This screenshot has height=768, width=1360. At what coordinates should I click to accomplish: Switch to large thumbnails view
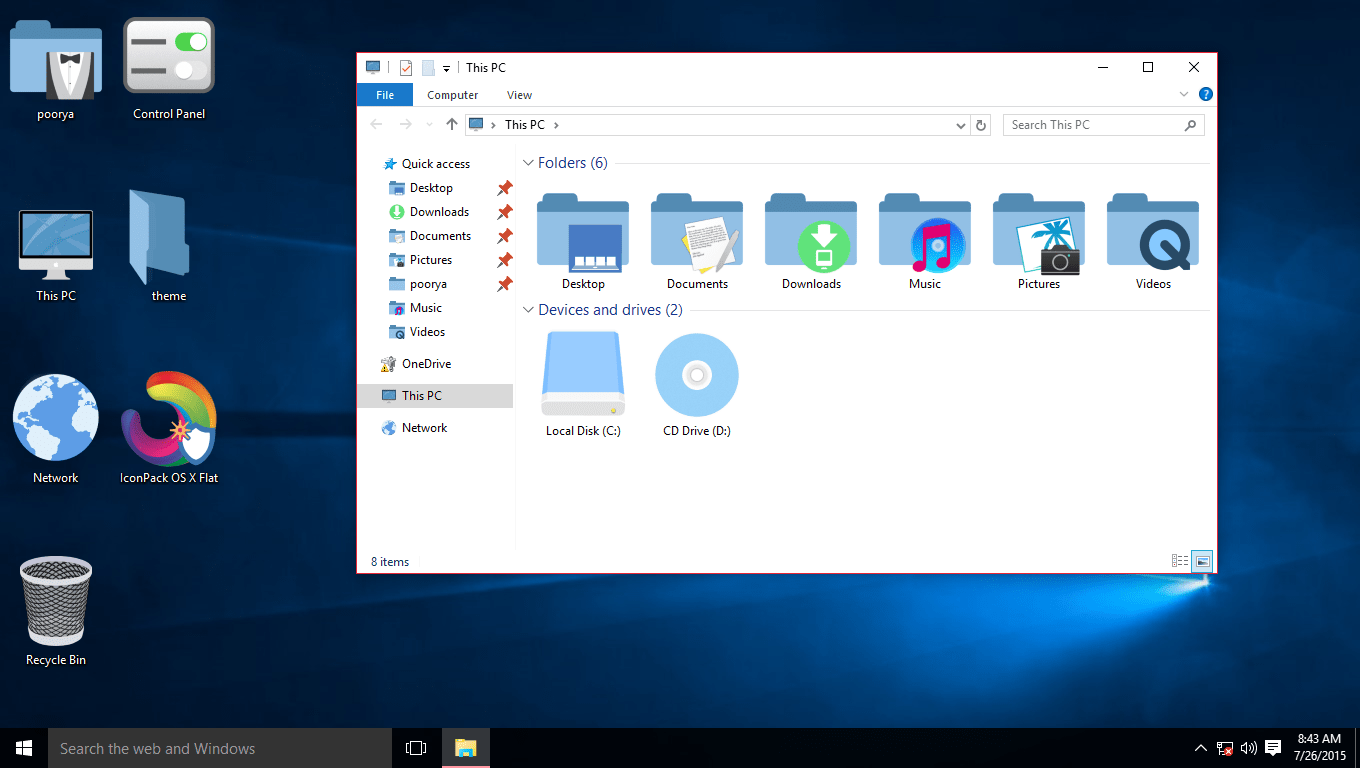pyautogui.click(x=1201, y=560)
